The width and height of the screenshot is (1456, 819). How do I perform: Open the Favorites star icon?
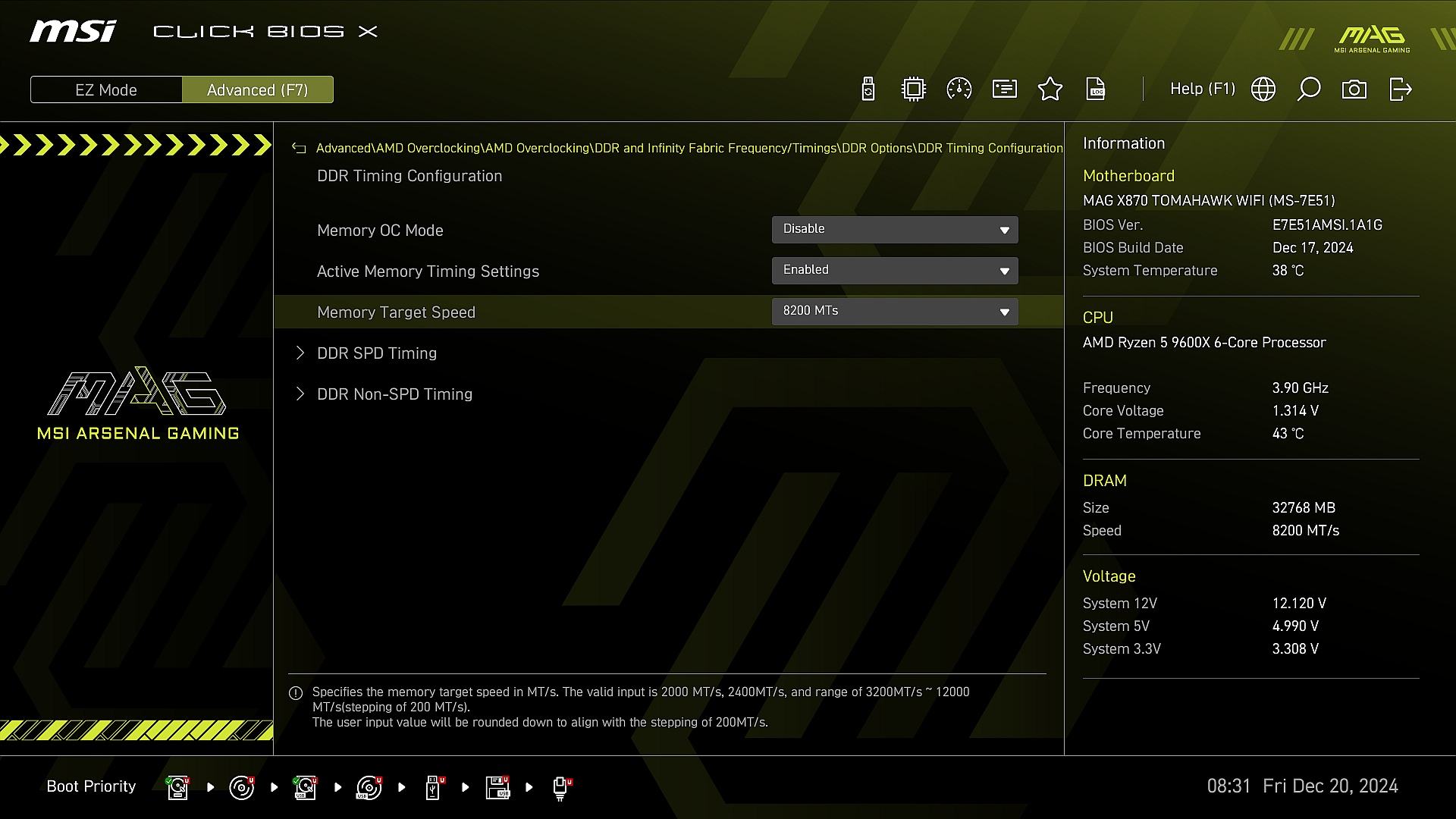(1050, 89)
